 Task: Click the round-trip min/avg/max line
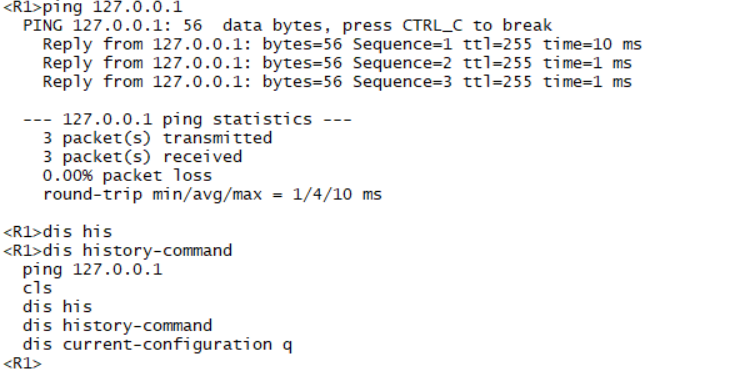pyautogui.click(x=213, y=194)
